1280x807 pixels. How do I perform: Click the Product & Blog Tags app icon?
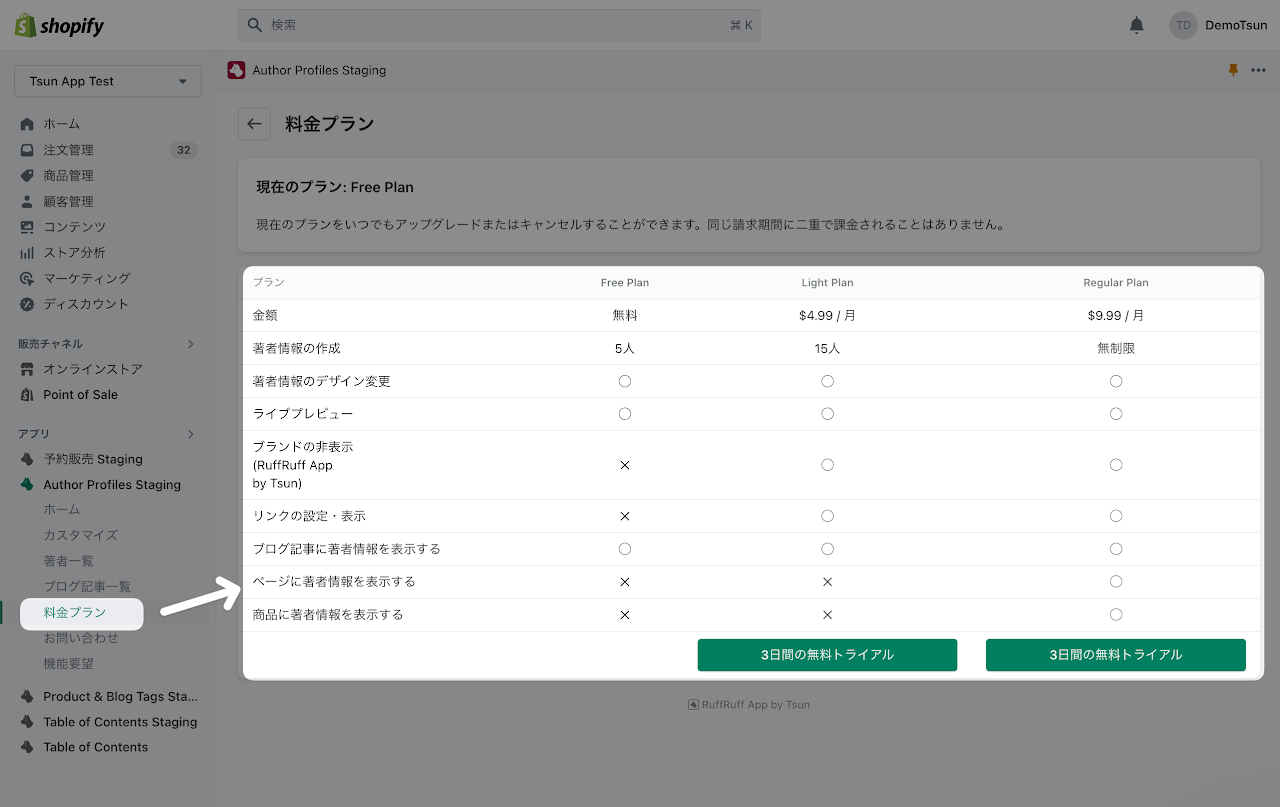pyautogui.click(x=27, y=696)
